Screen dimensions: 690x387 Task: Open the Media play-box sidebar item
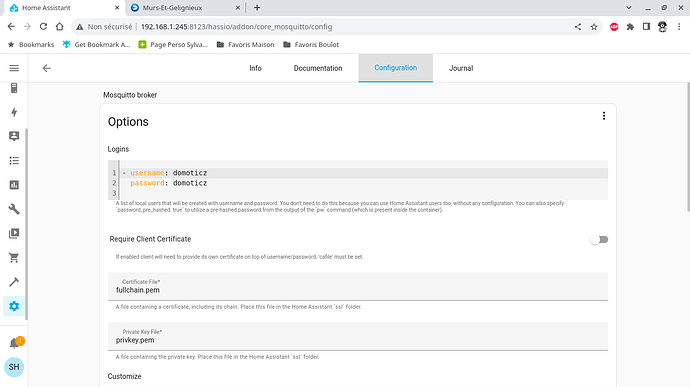pos(14,233)
